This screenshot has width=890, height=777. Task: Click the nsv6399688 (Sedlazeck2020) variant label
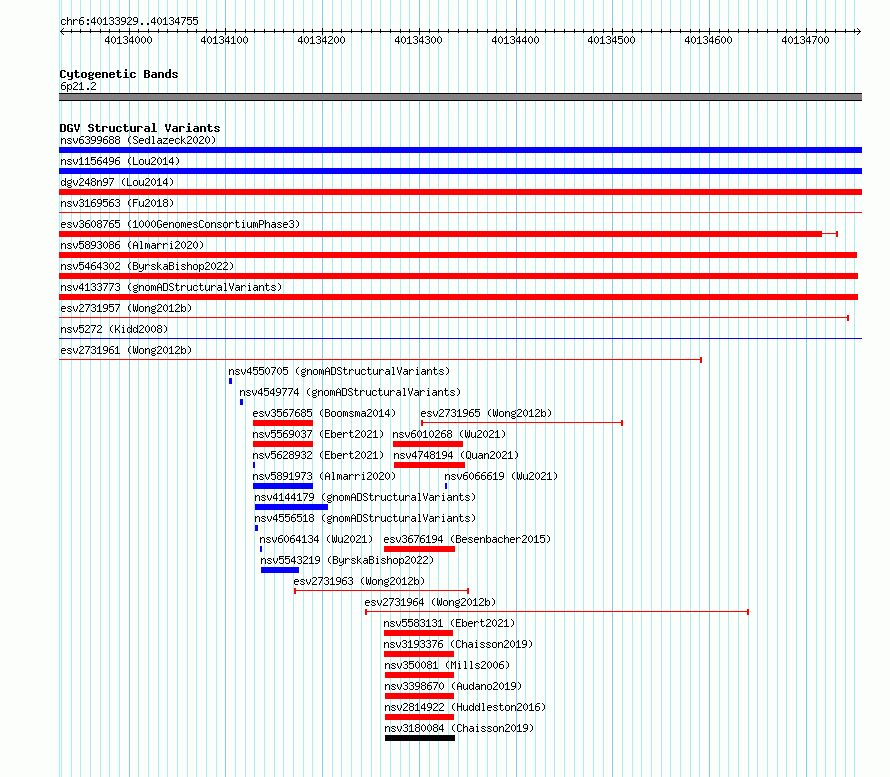point(138,140)
